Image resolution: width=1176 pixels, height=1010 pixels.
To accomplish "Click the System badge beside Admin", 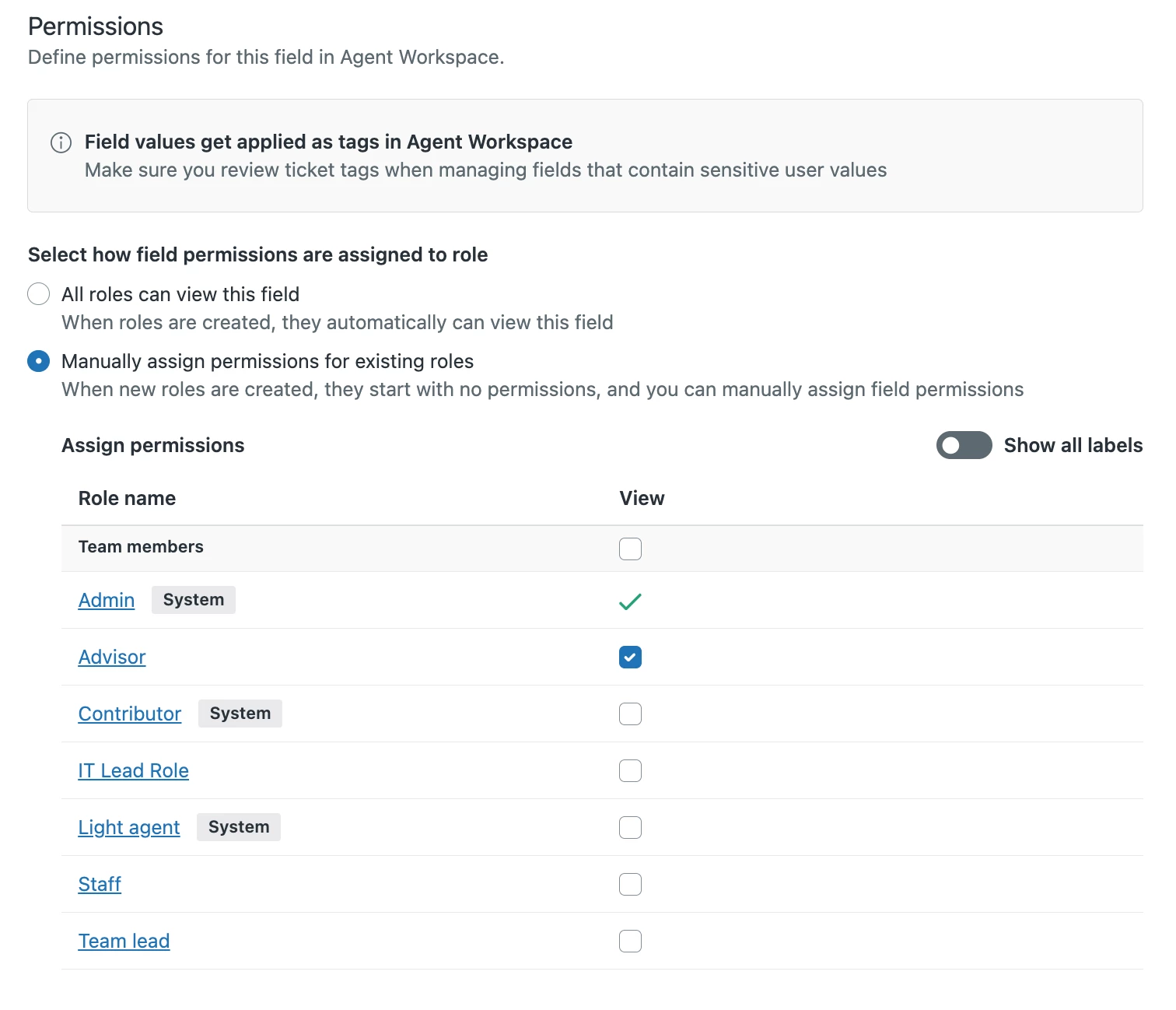I will 194,600.
